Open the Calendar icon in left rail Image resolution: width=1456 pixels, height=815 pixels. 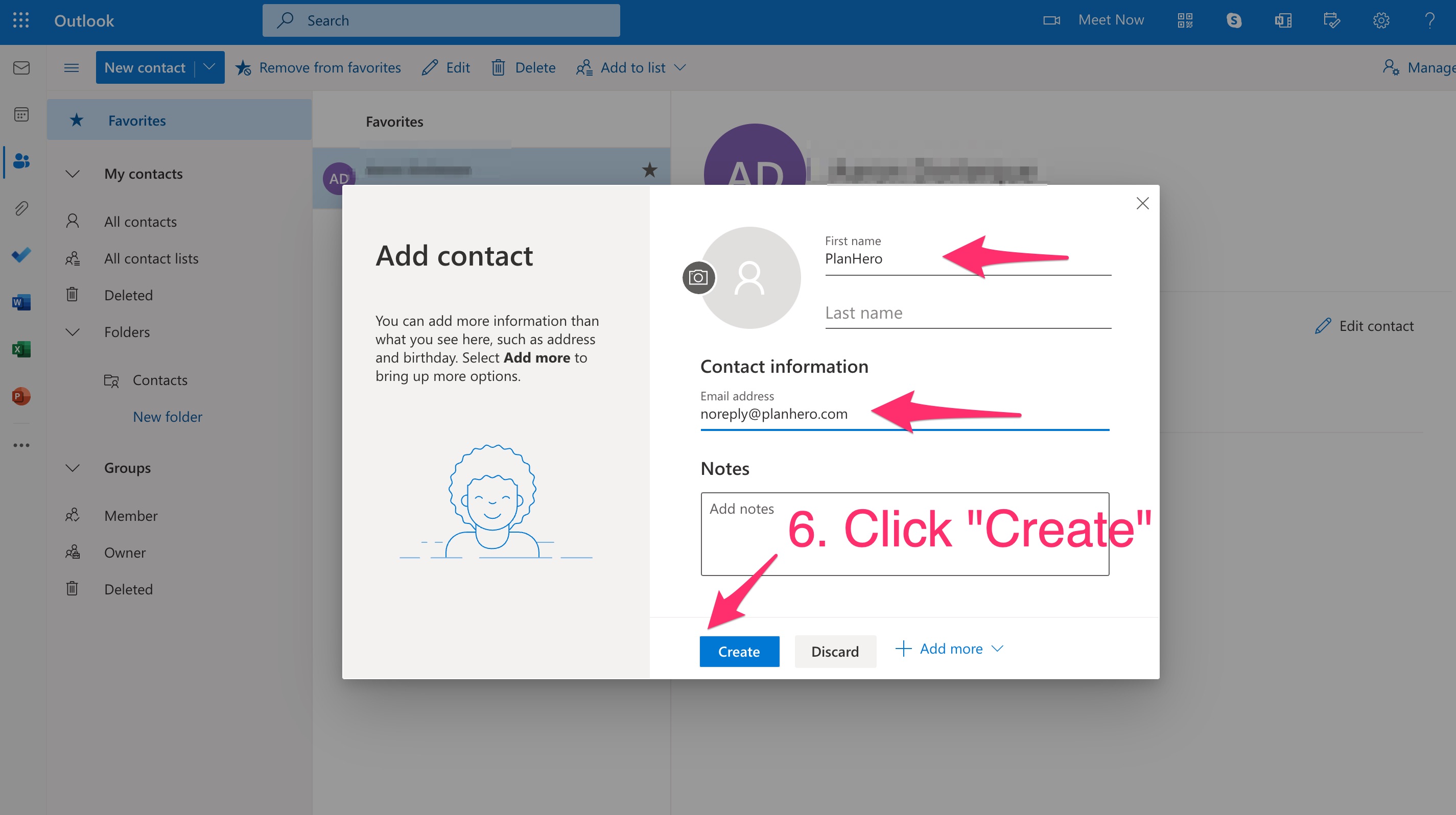click(21, 115)
